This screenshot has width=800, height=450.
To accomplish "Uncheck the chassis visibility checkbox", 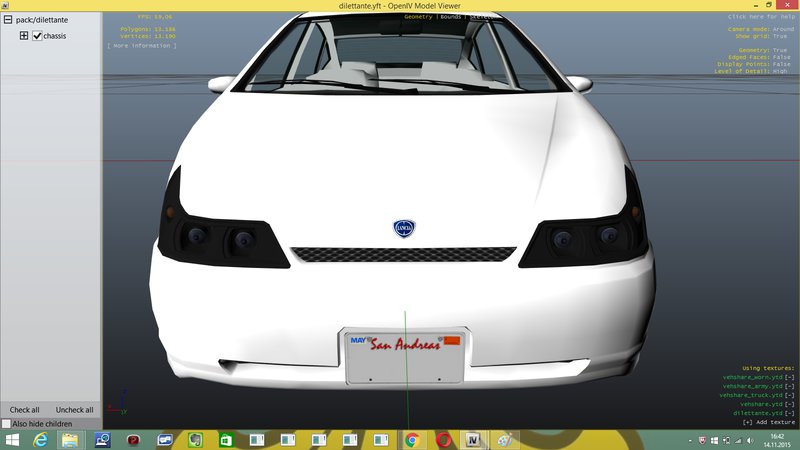I will pos(37,36).
